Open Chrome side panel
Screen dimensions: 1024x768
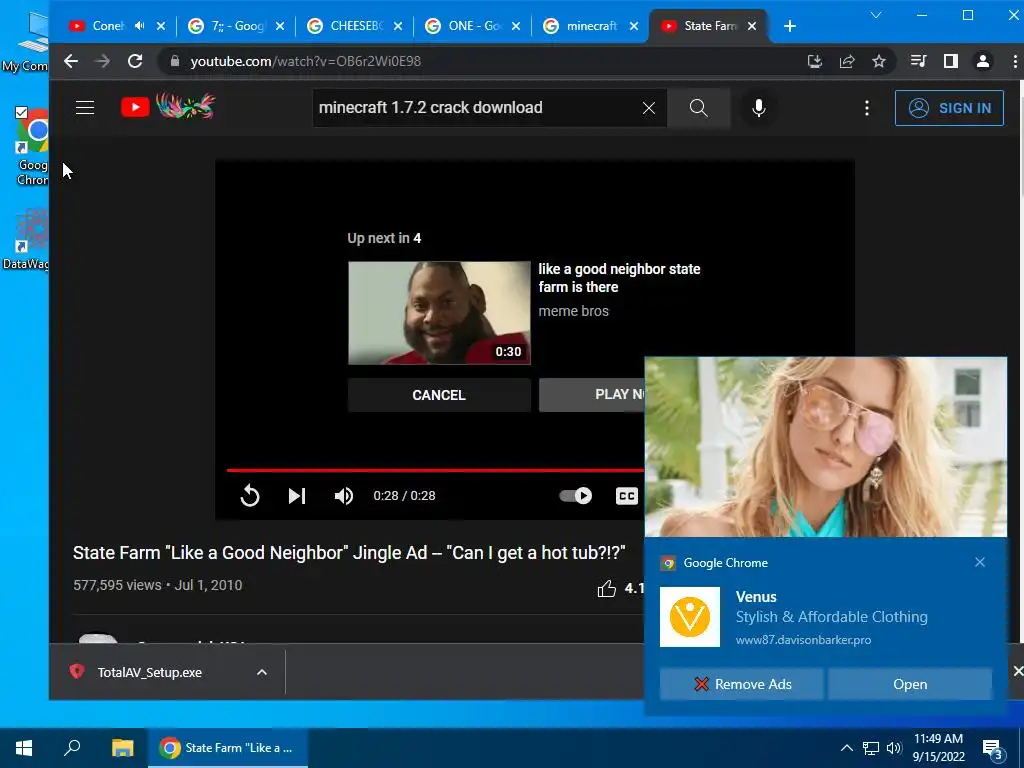coord(951,61)
